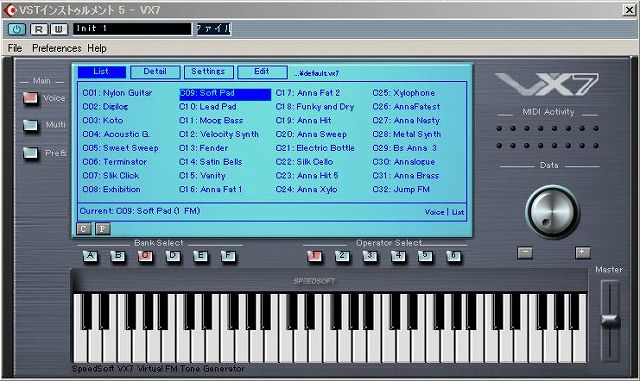Select patch C22: Silk Cello
Screen dimensions: 640x381
coord(304,162)
